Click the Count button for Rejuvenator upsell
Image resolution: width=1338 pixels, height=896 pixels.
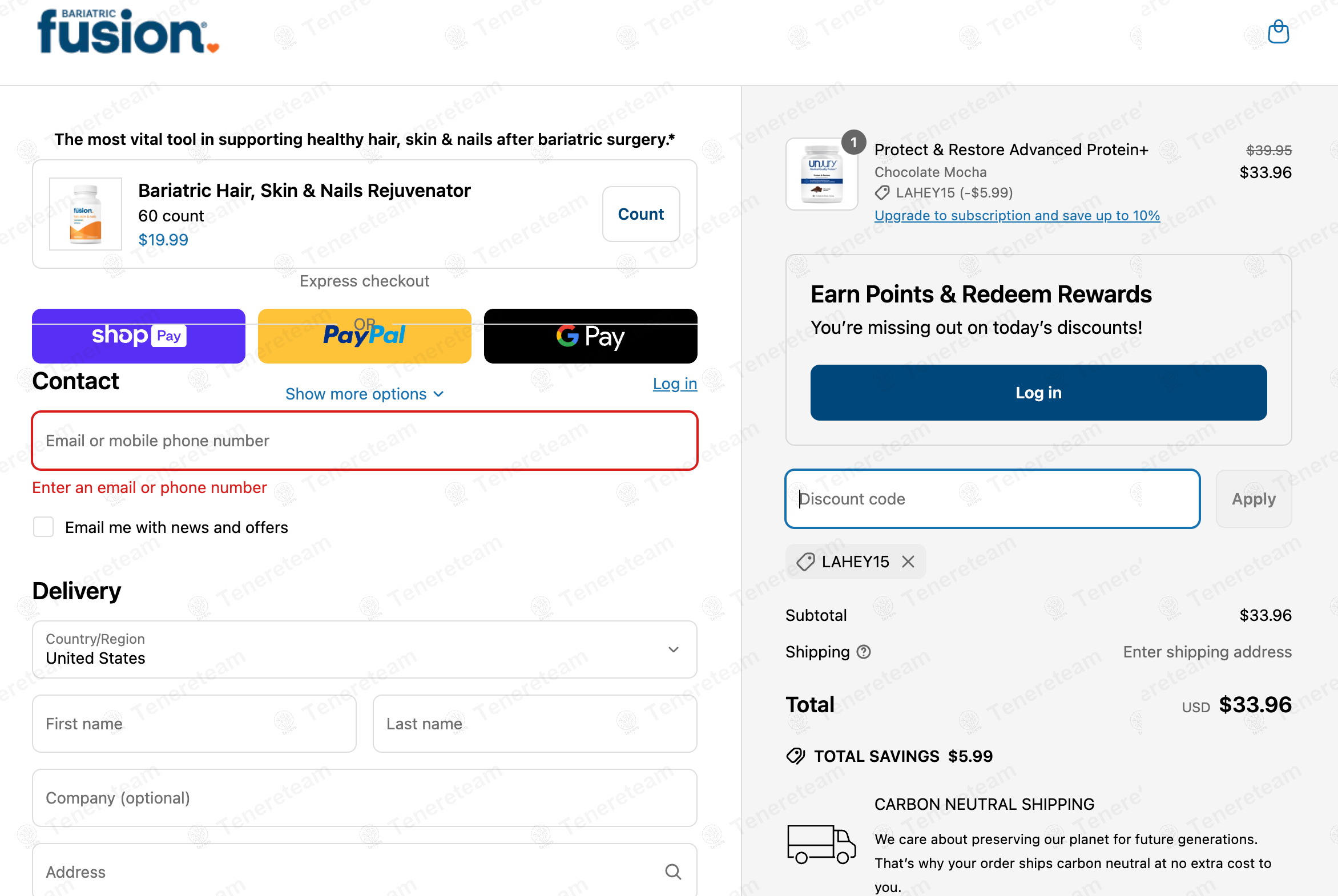point(640,214)
